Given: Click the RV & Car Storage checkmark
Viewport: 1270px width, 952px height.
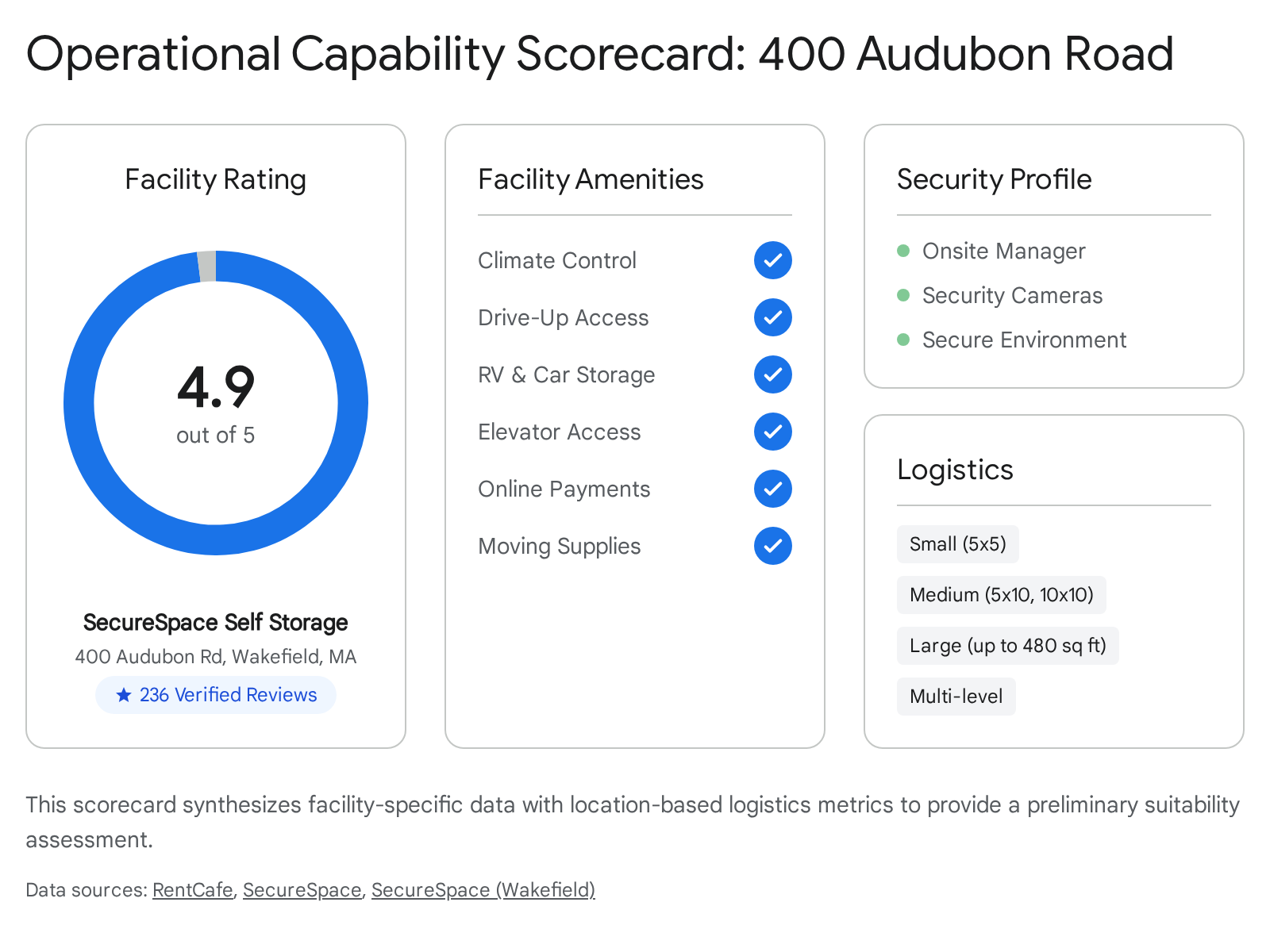Looking at the screenshot, I should coord(772,374).
